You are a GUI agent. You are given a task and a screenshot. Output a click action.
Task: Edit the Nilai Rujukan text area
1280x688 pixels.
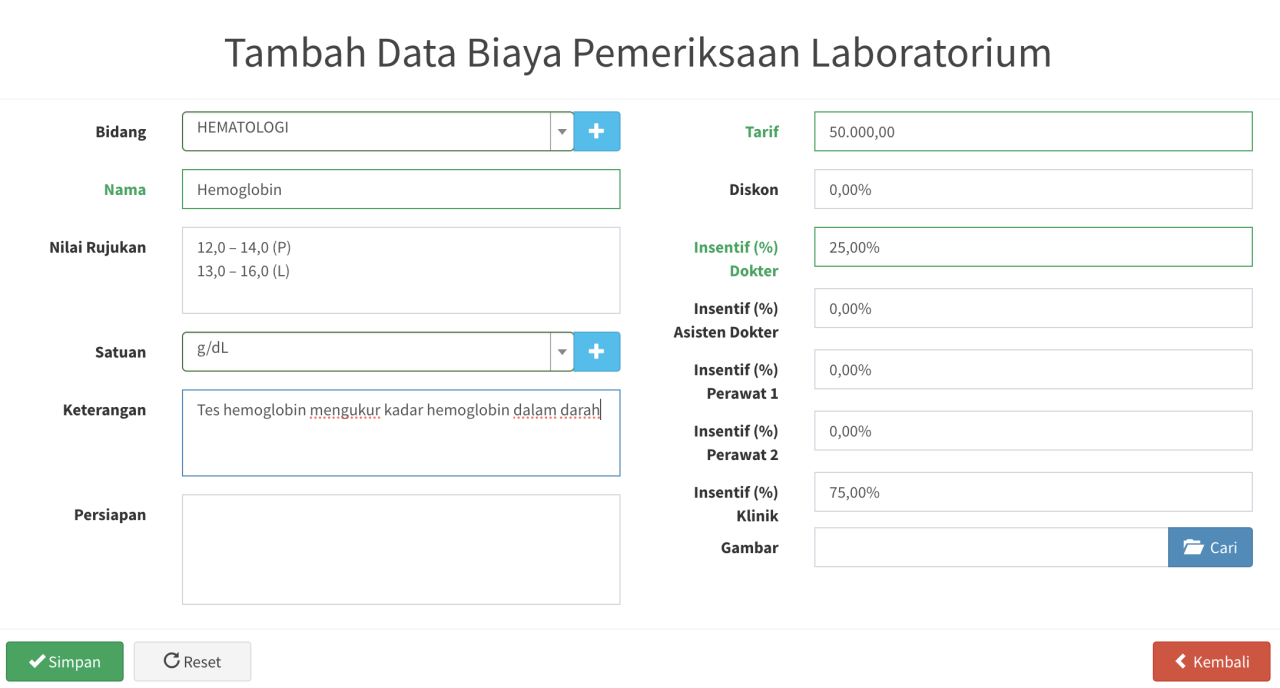(401, 270)
